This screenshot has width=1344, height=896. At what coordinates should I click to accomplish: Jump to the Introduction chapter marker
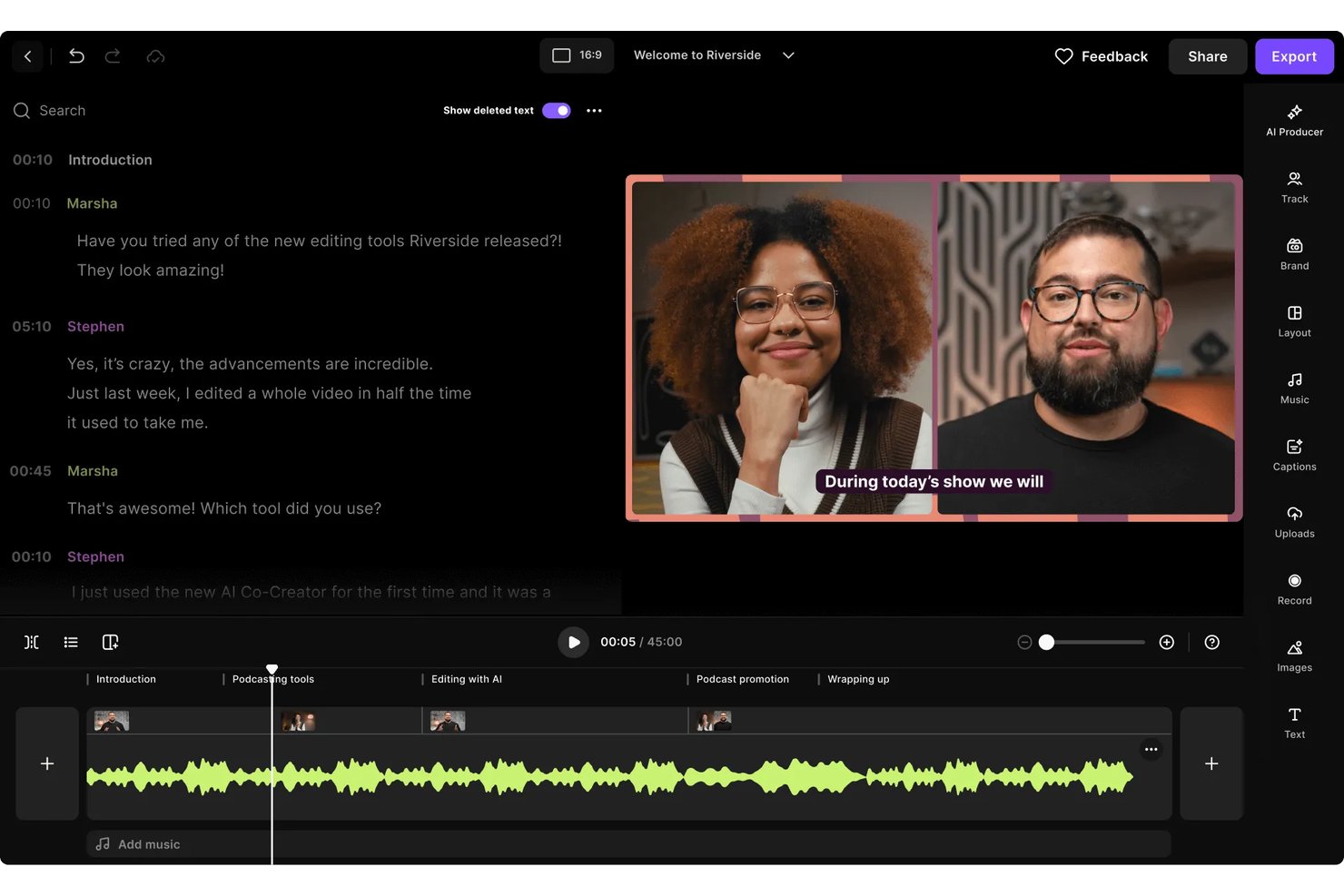[125, 679]
